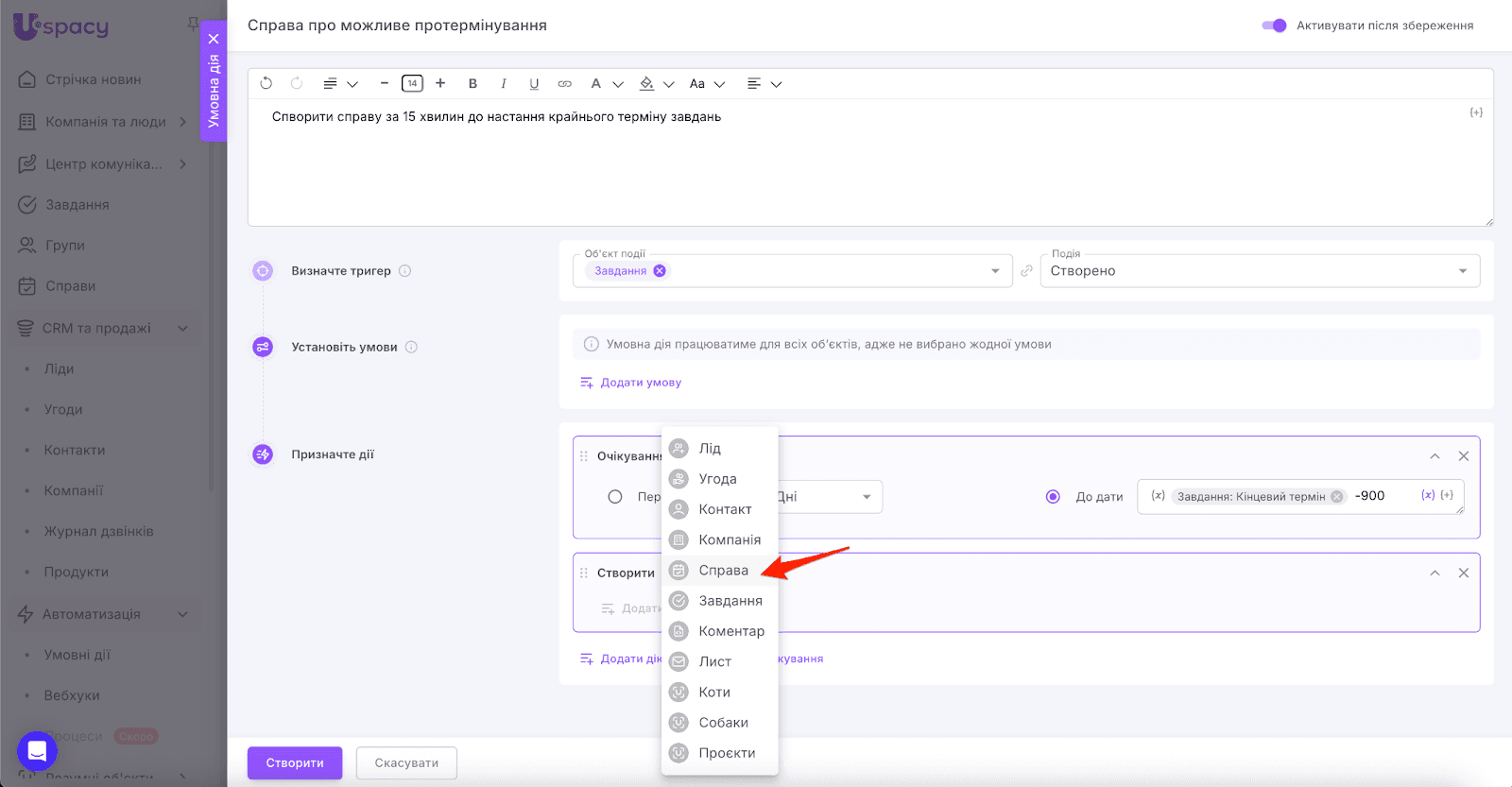The width and height of the screenshot is (1512, 787).
Task: Select the 'До дати' radio button
Action: click(1053, 497)
